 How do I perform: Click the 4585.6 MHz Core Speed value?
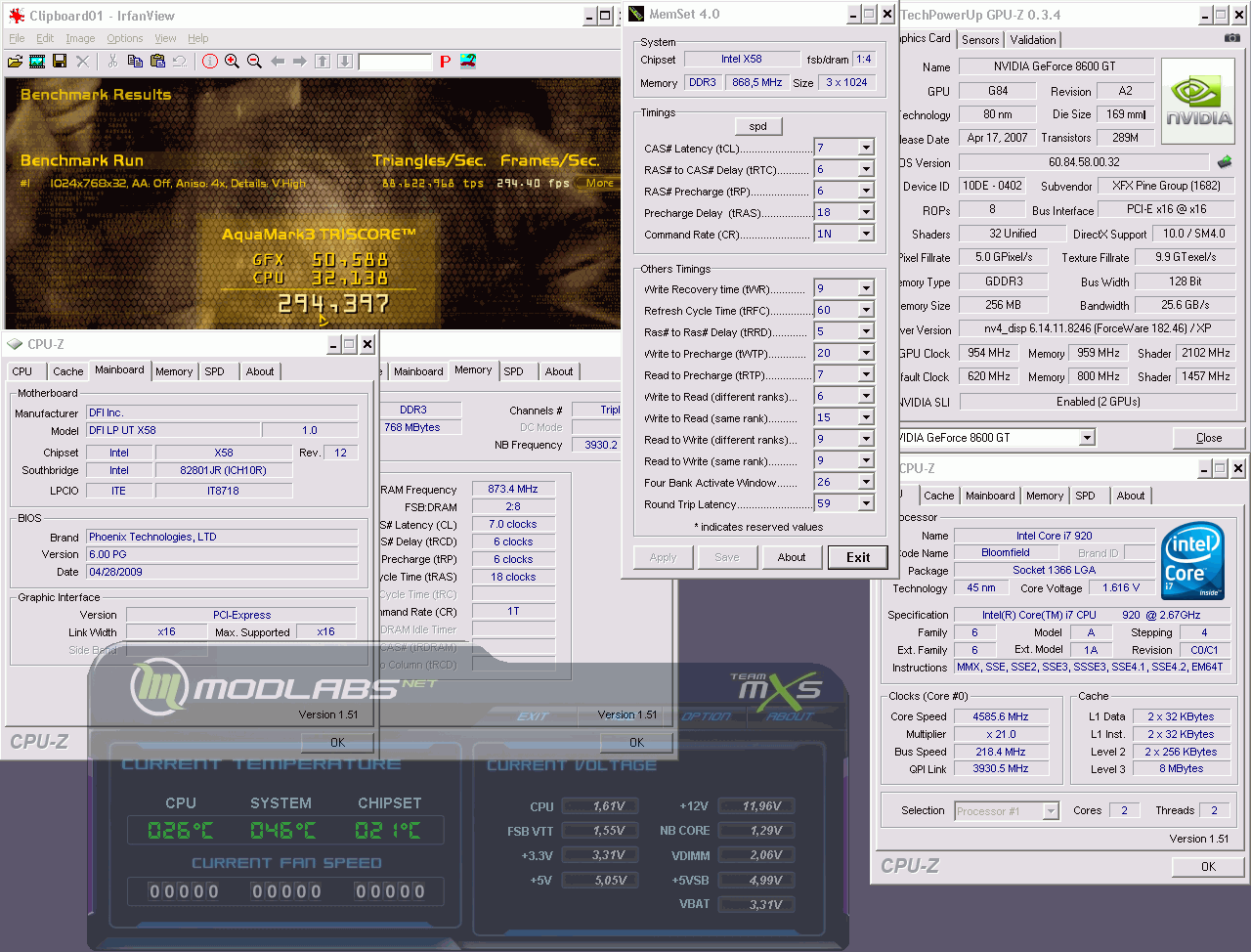1001,716
